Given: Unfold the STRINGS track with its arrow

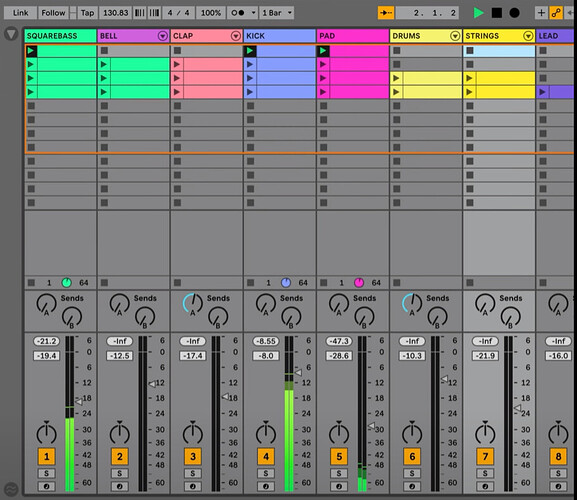Looking at the screenshot, I should [528, 36].
